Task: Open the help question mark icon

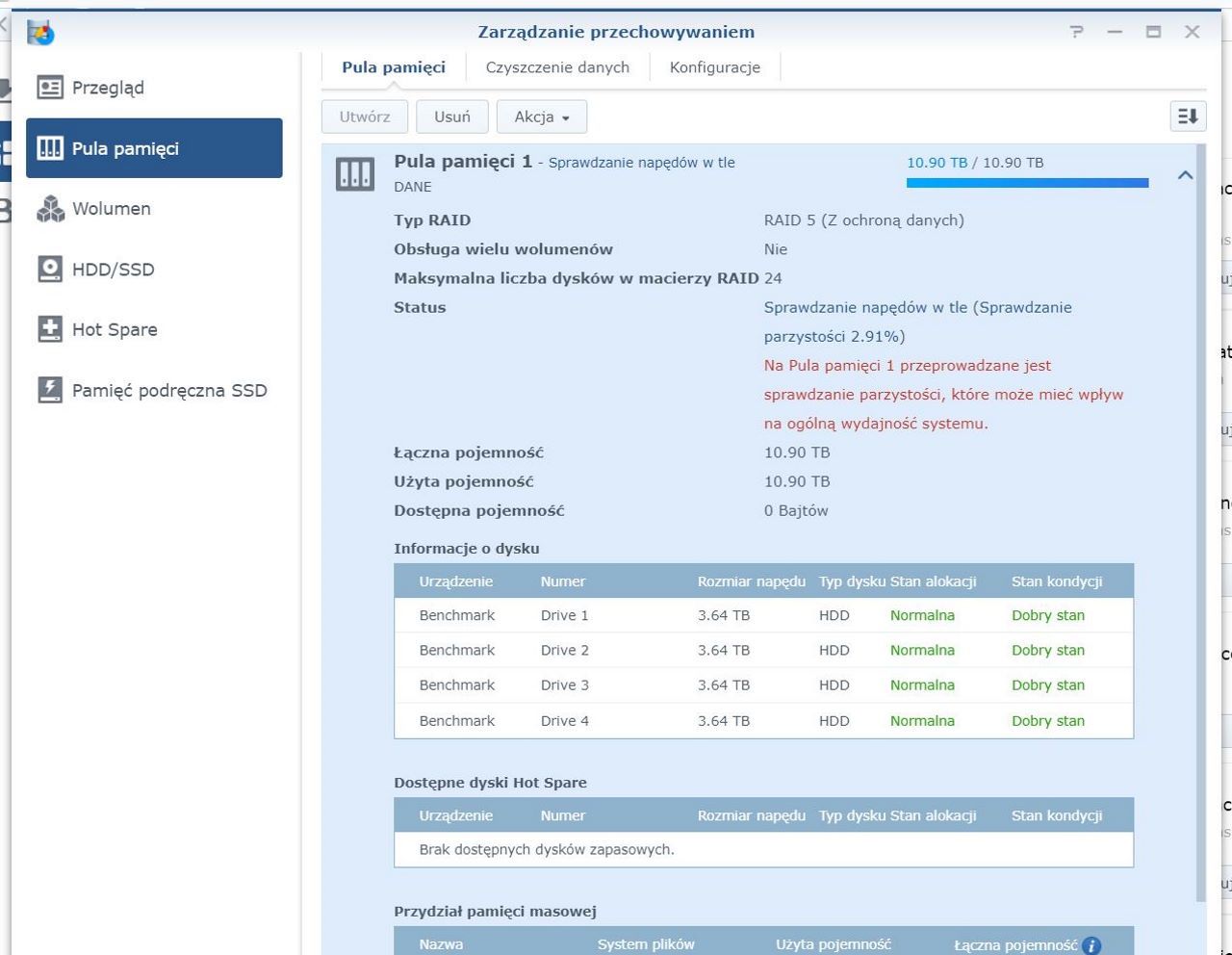Action: point(1077,32)
